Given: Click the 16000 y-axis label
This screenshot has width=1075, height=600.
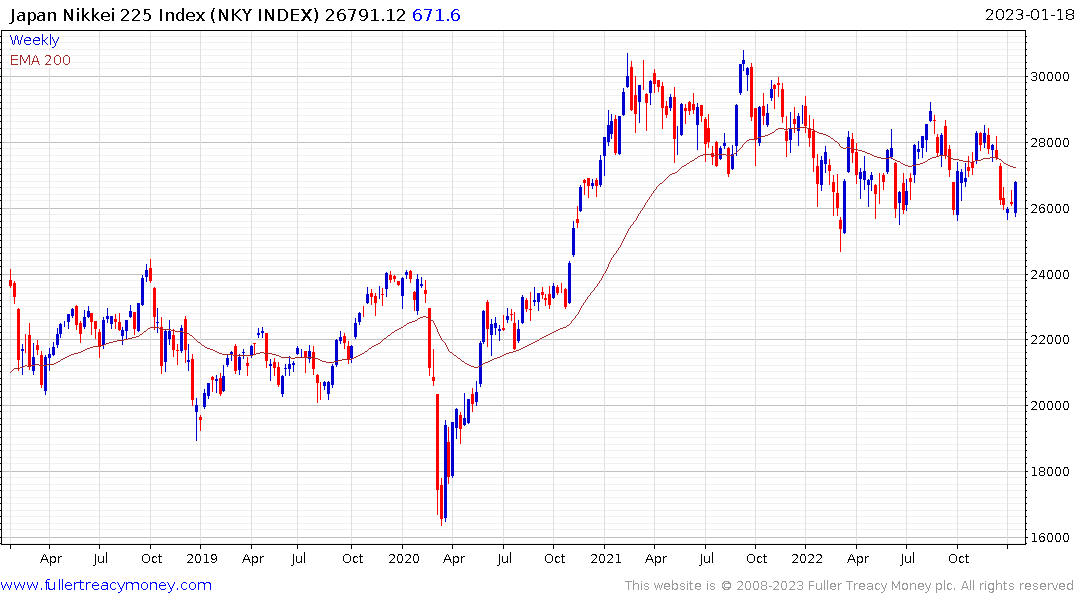Looking at the screenshot, I should click(x=1050, y=538).
